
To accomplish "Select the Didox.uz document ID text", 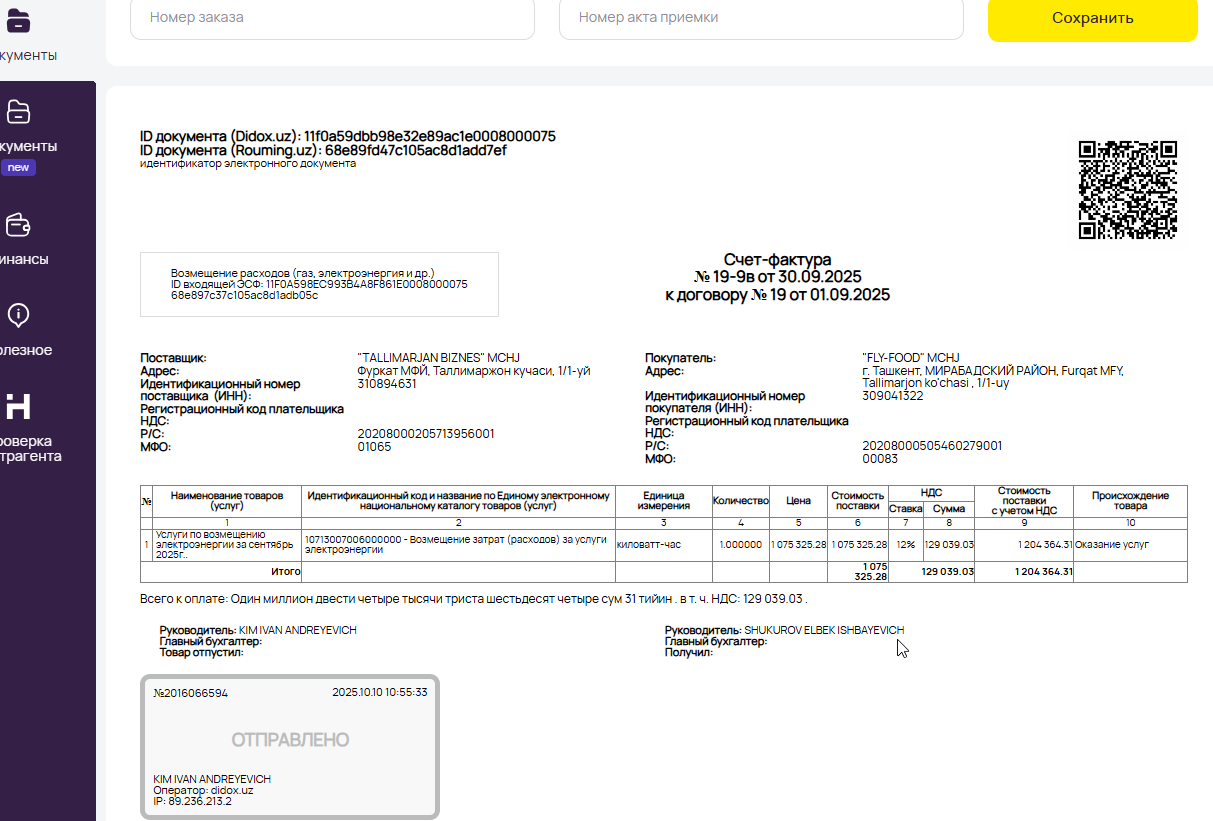I will click(x=348, y=136).
